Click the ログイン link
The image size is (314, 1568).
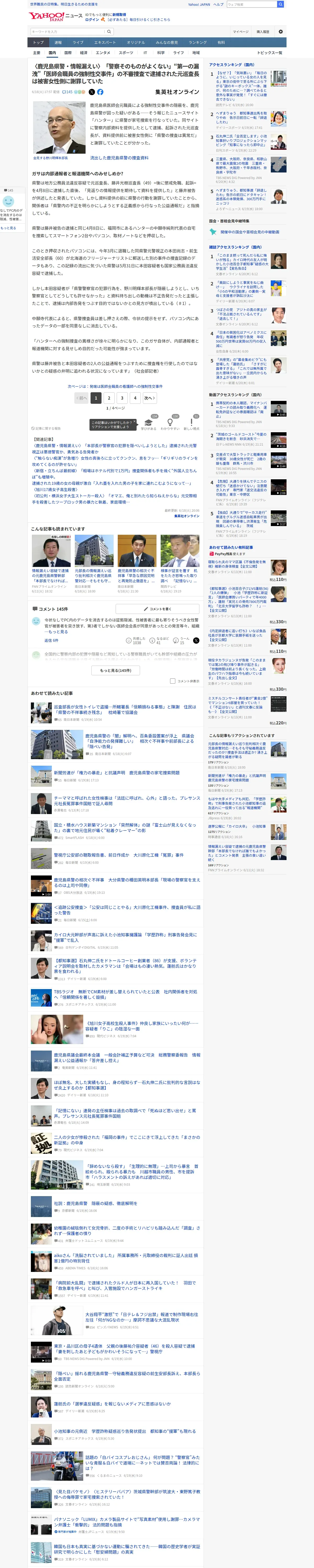click(x=92, y=20)
